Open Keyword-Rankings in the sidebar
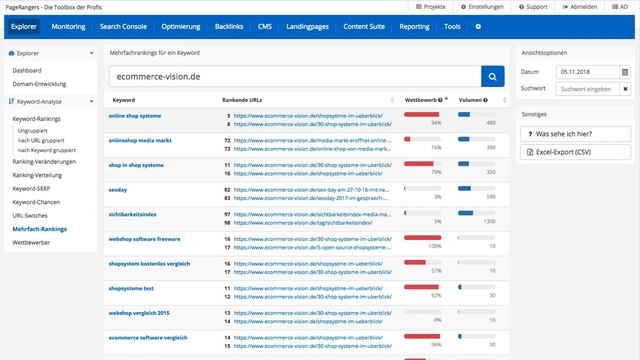 (x=36, y=119)
